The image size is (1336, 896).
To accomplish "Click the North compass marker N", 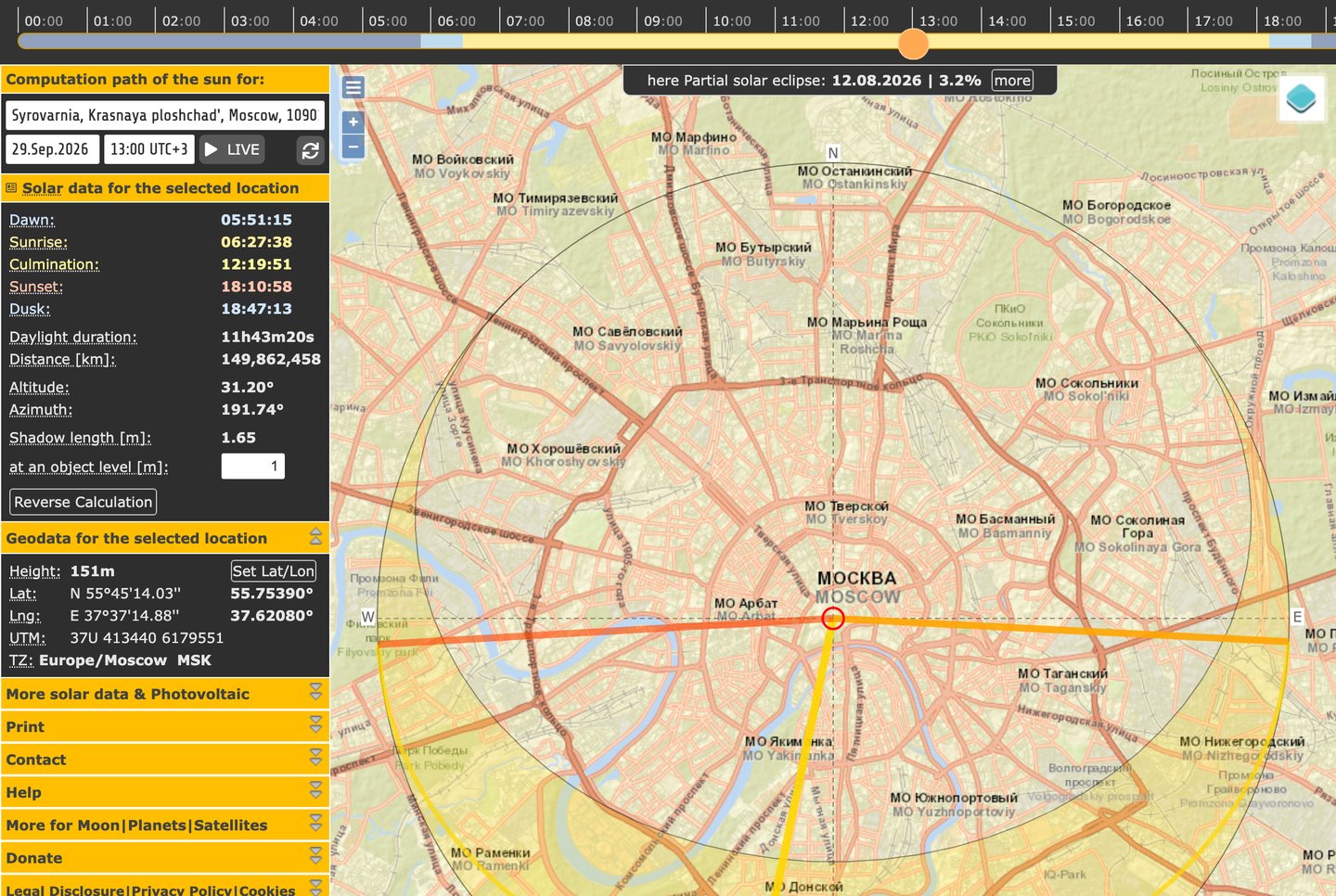I will click(833, 153).
